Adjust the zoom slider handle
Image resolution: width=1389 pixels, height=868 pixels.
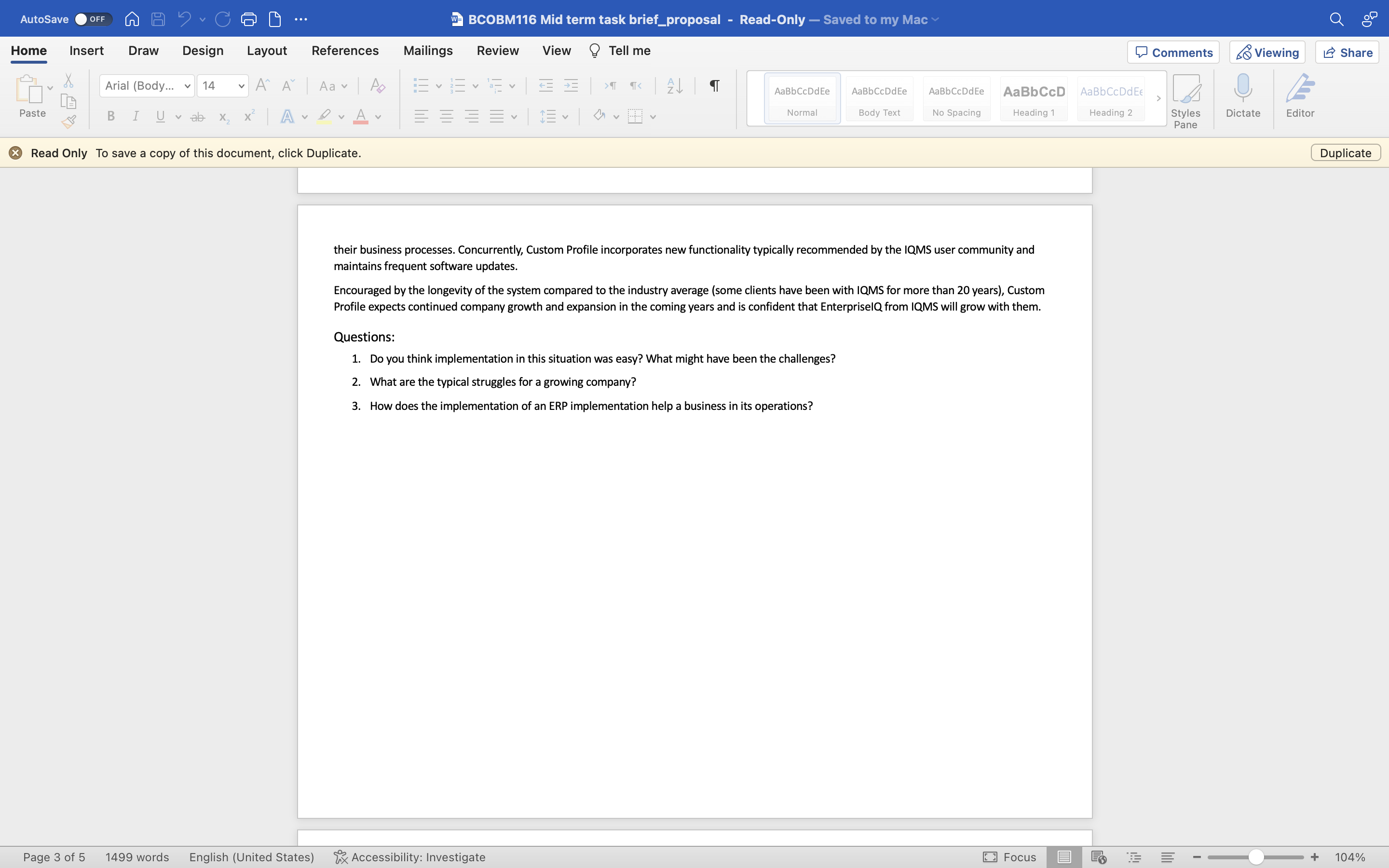1256,857
